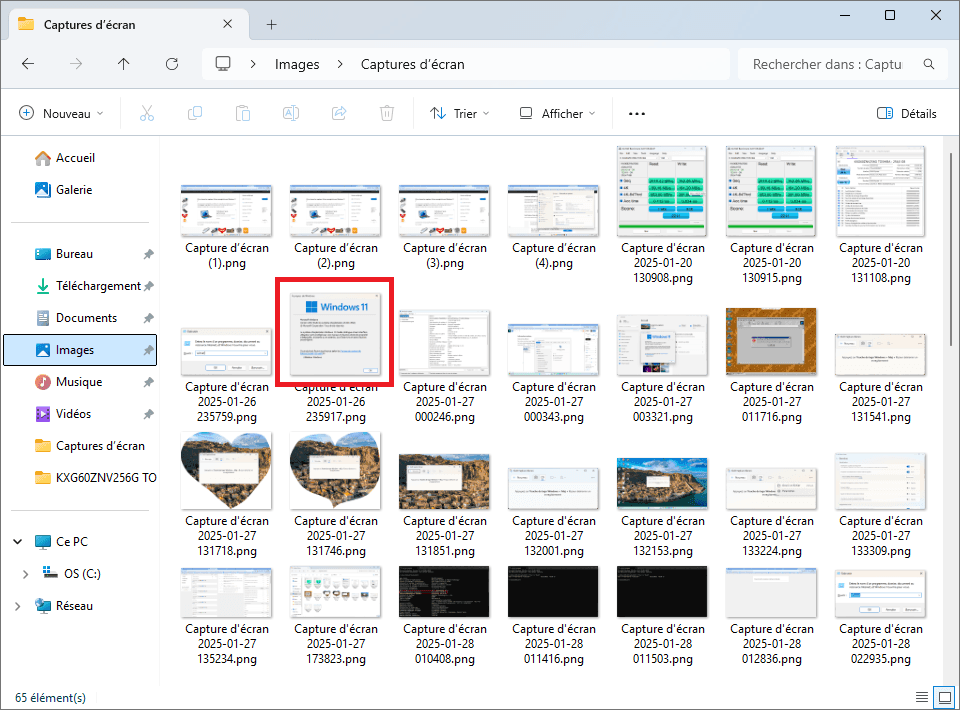The height and width of the screenshot is (710, 960).
Task: Click the Rename icon in toolbar
Action: point(291,113)
